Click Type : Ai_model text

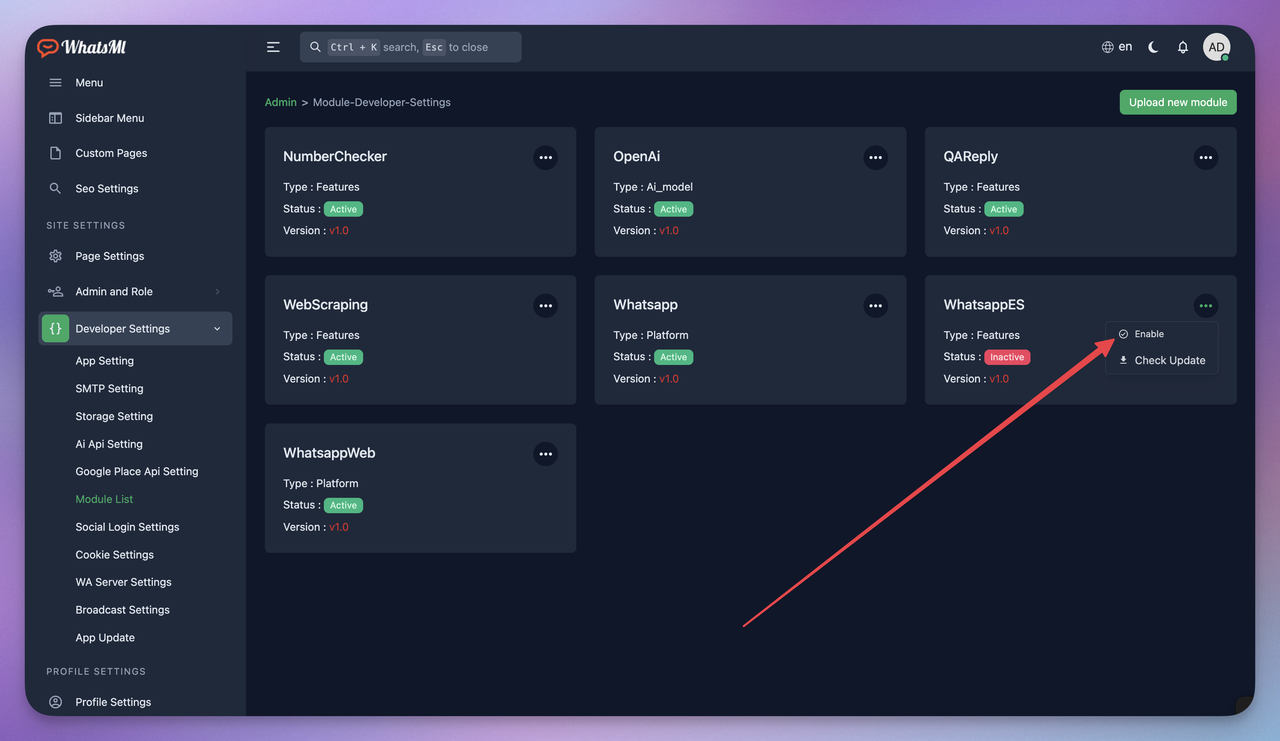tap(653, 187)
